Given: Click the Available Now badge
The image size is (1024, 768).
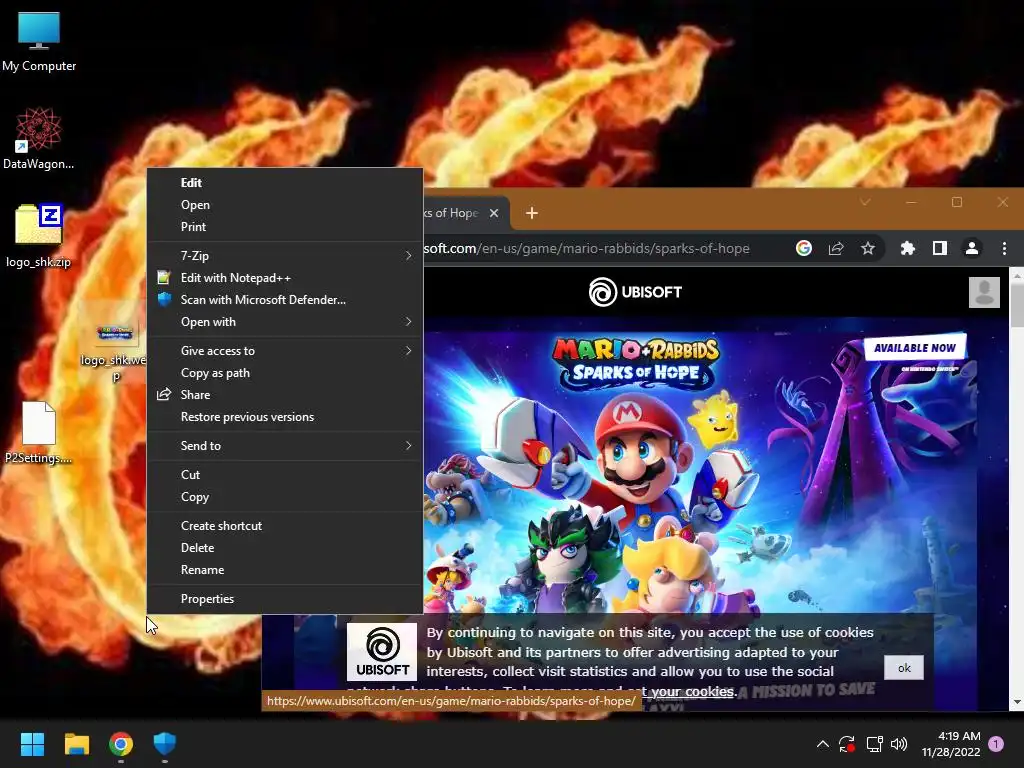Looking at the screenshot, I should tap(915, 348).
